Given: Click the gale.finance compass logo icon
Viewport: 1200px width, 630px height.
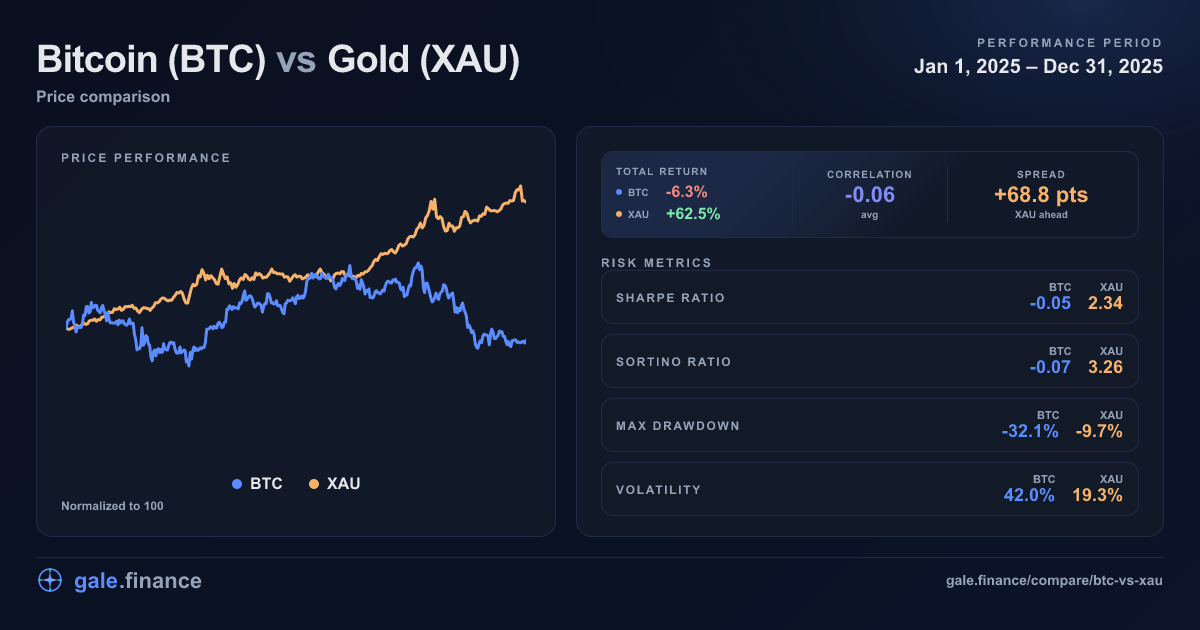Looking at the screenshot, I should point(50,581).
